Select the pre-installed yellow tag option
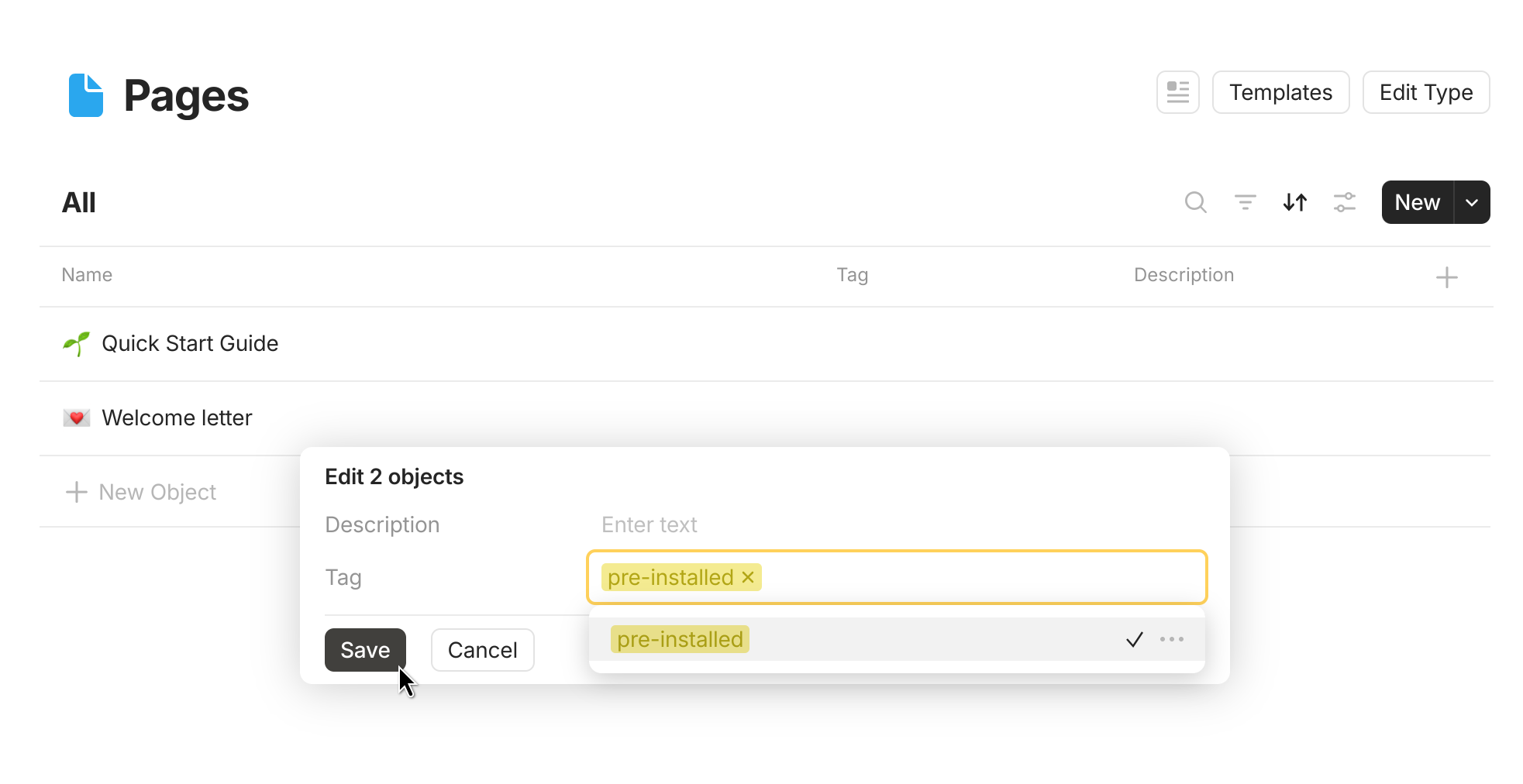 (x=680, y=639)
